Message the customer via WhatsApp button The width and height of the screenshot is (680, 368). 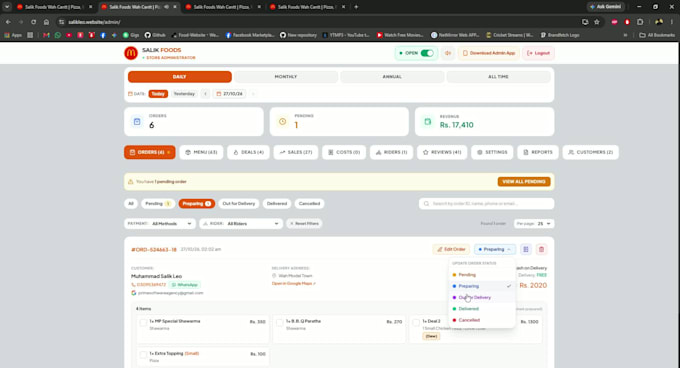click(184, 285)
